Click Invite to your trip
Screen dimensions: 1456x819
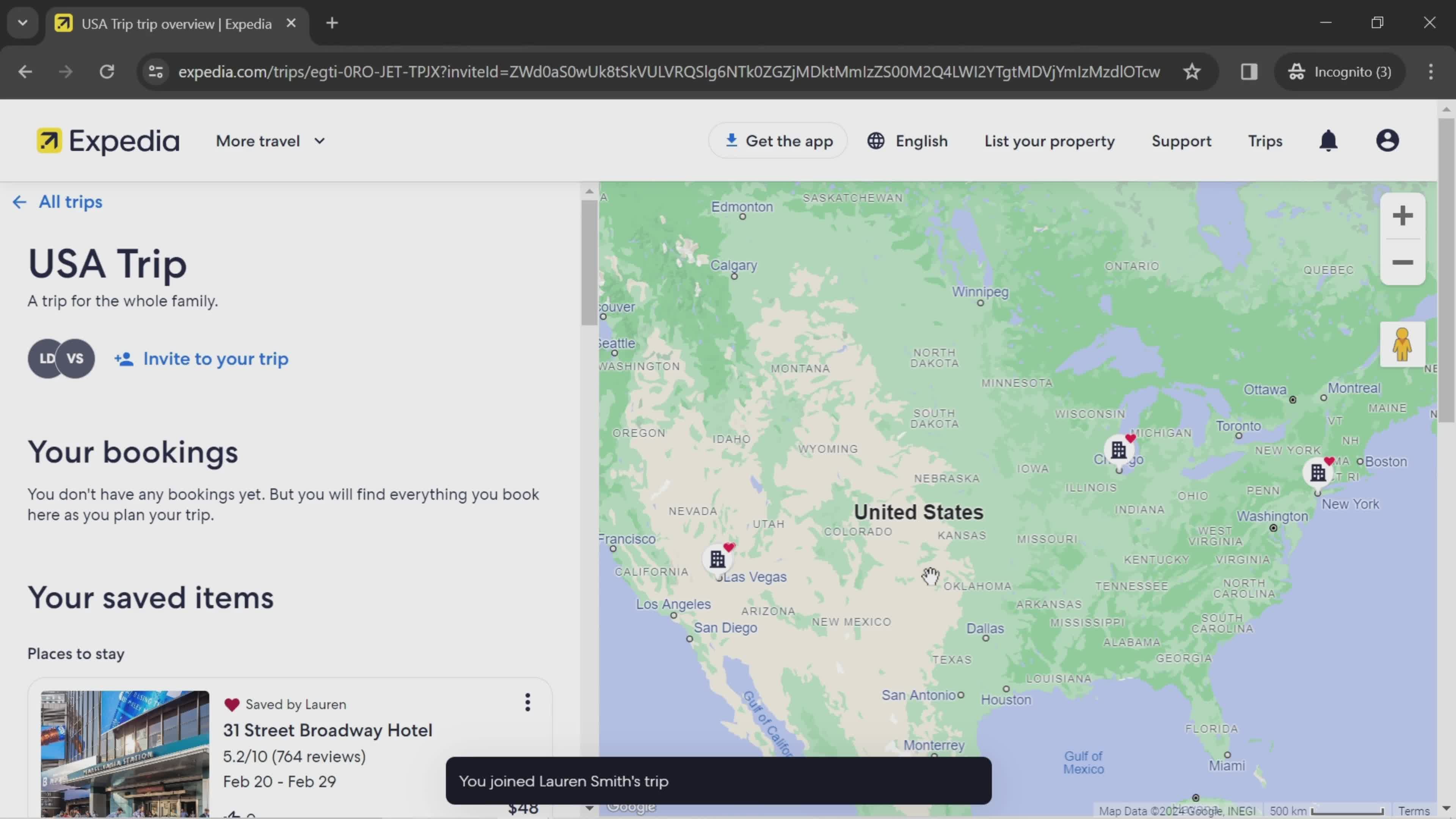201,358
